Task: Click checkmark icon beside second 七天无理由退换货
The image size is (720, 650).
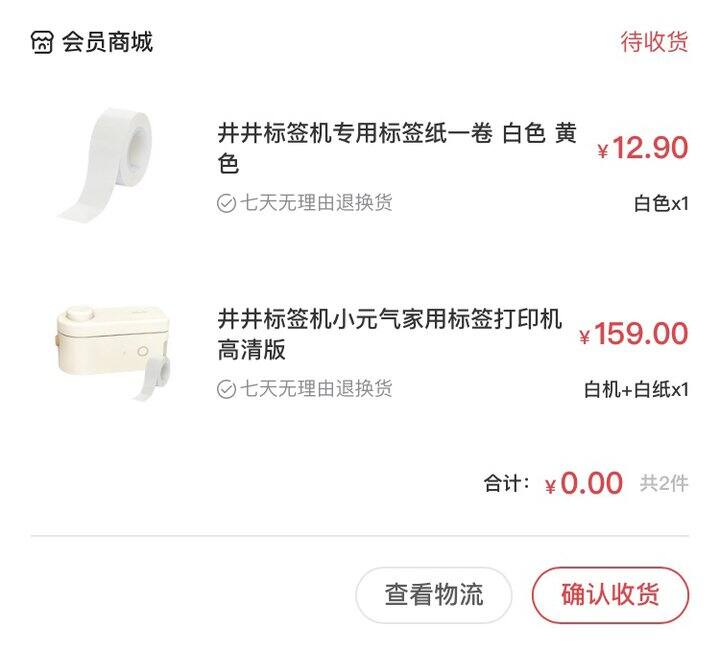Action: tap(226, 389)
